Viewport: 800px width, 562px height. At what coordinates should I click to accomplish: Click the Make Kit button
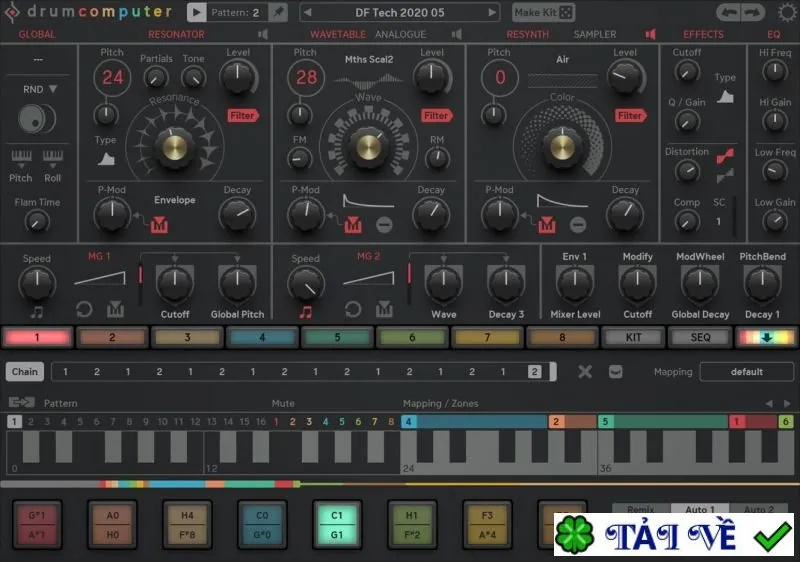(x=543, y=12)
